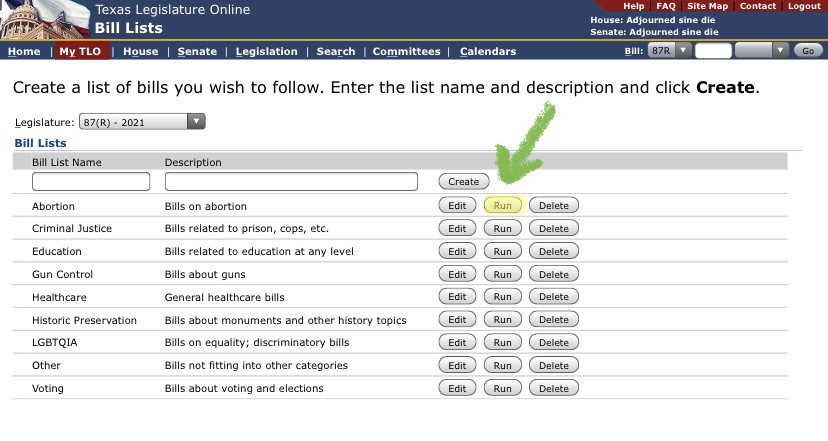
Task: Run the Gun Control bill list
Action: click(x=503, y=274)
